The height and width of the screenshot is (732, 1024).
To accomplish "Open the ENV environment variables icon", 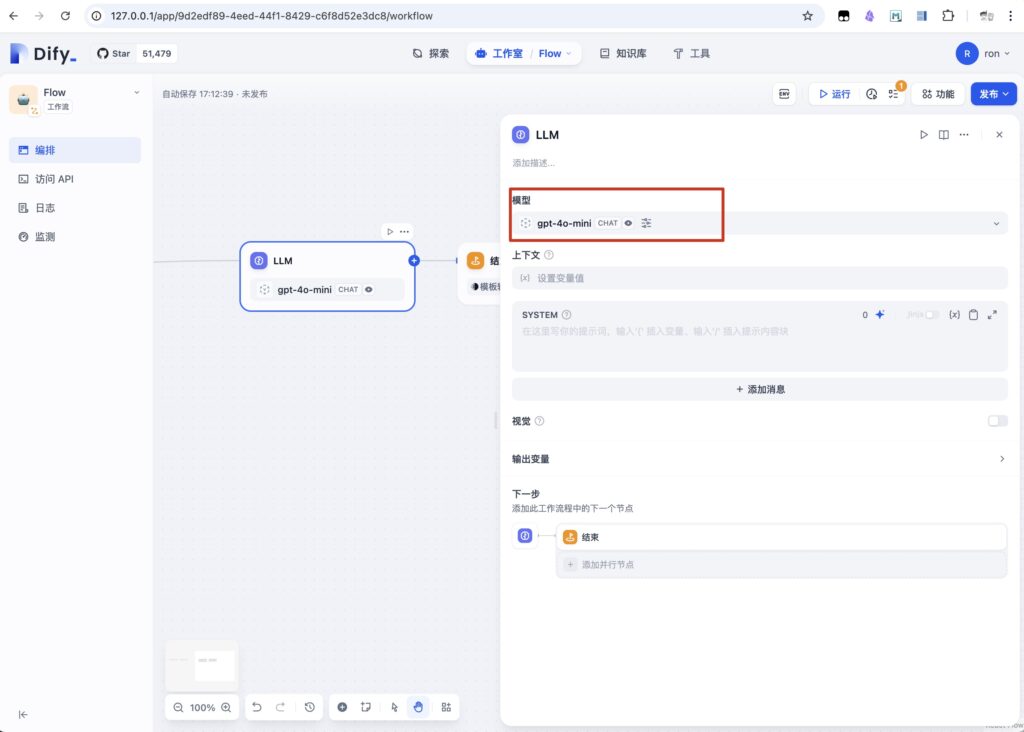I will click(x=784, y=94).
